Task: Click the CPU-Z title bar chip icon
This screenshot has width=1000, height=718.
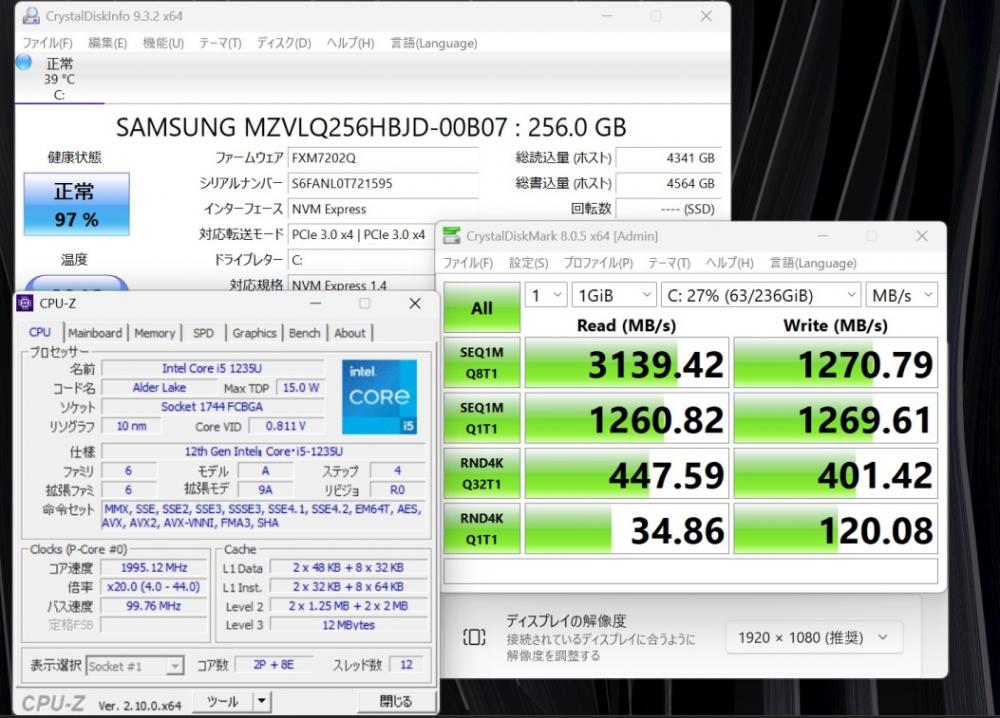Action: tap(24, 303)
